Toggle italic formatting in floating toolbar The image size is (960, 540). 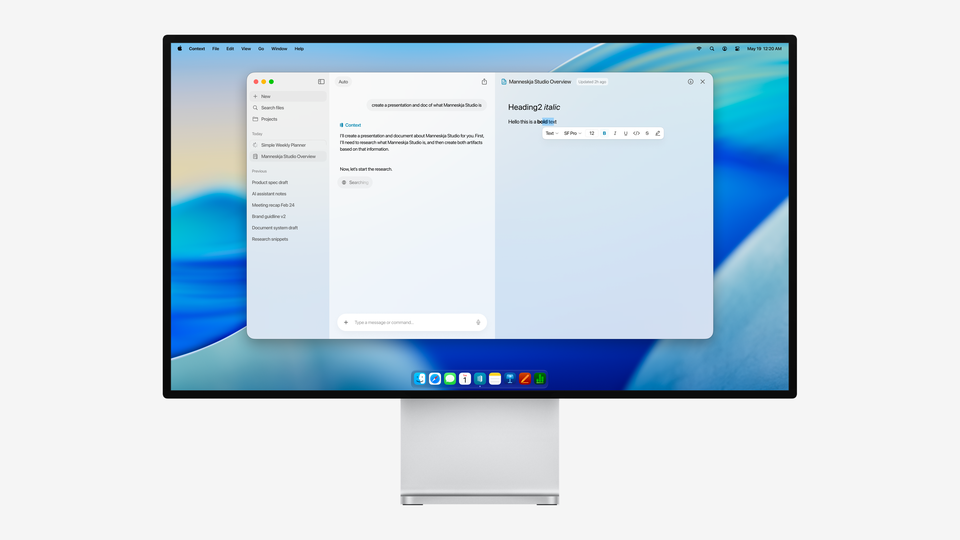(x=615, y=133)
